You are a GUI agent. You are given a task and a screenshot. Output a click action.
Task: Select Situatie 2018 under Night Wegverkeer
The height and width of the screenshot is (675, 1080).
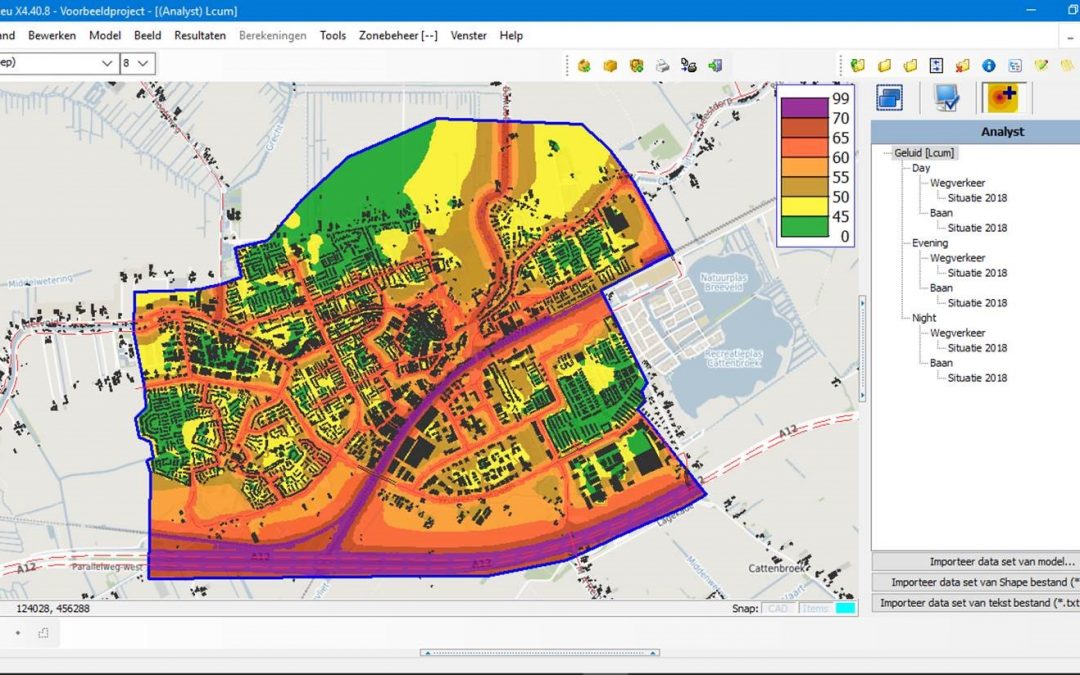coord(977,349)
